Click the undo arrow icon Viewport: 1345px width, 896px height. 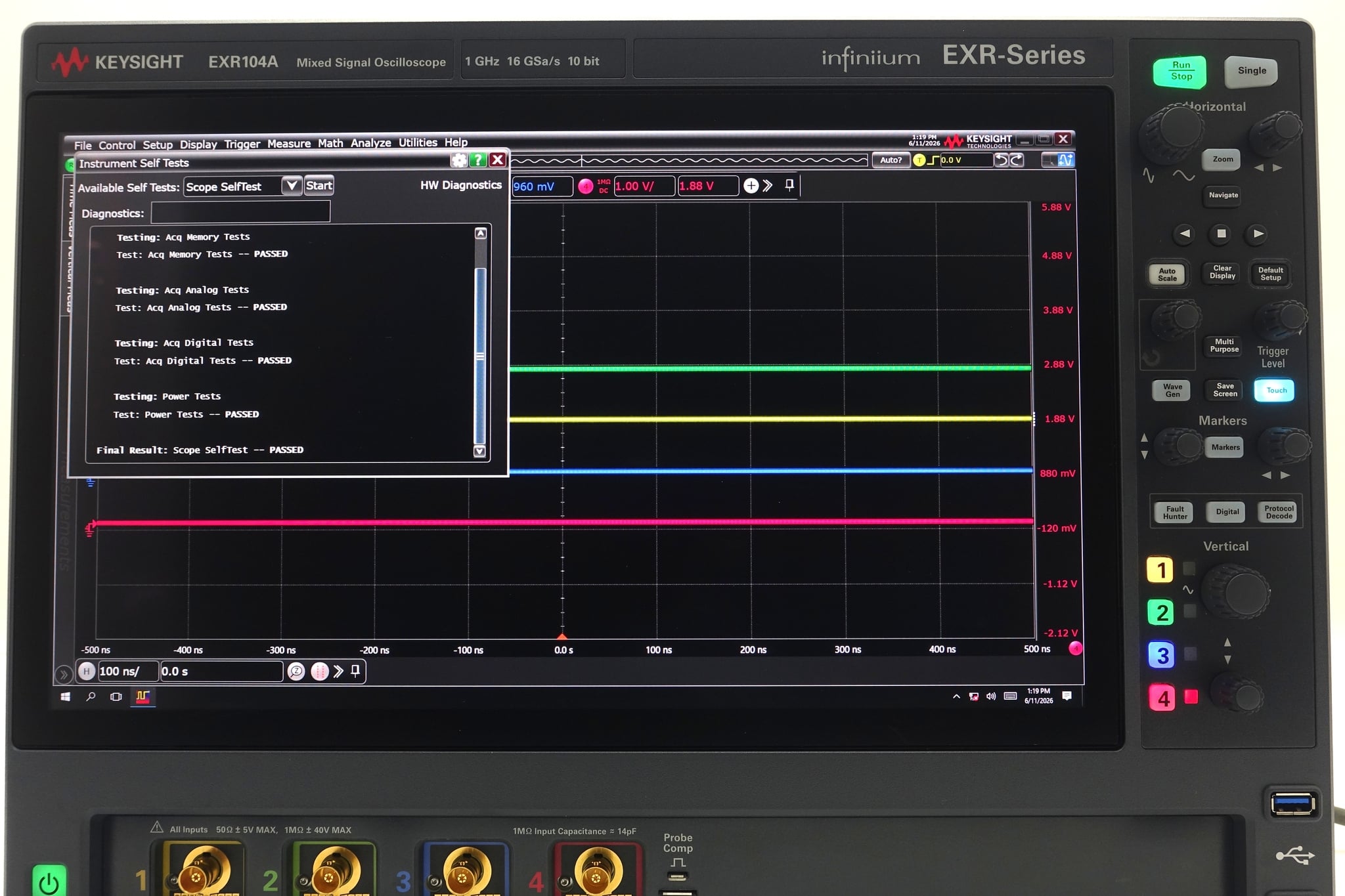pyautogui.click(x=1001, y=160)
